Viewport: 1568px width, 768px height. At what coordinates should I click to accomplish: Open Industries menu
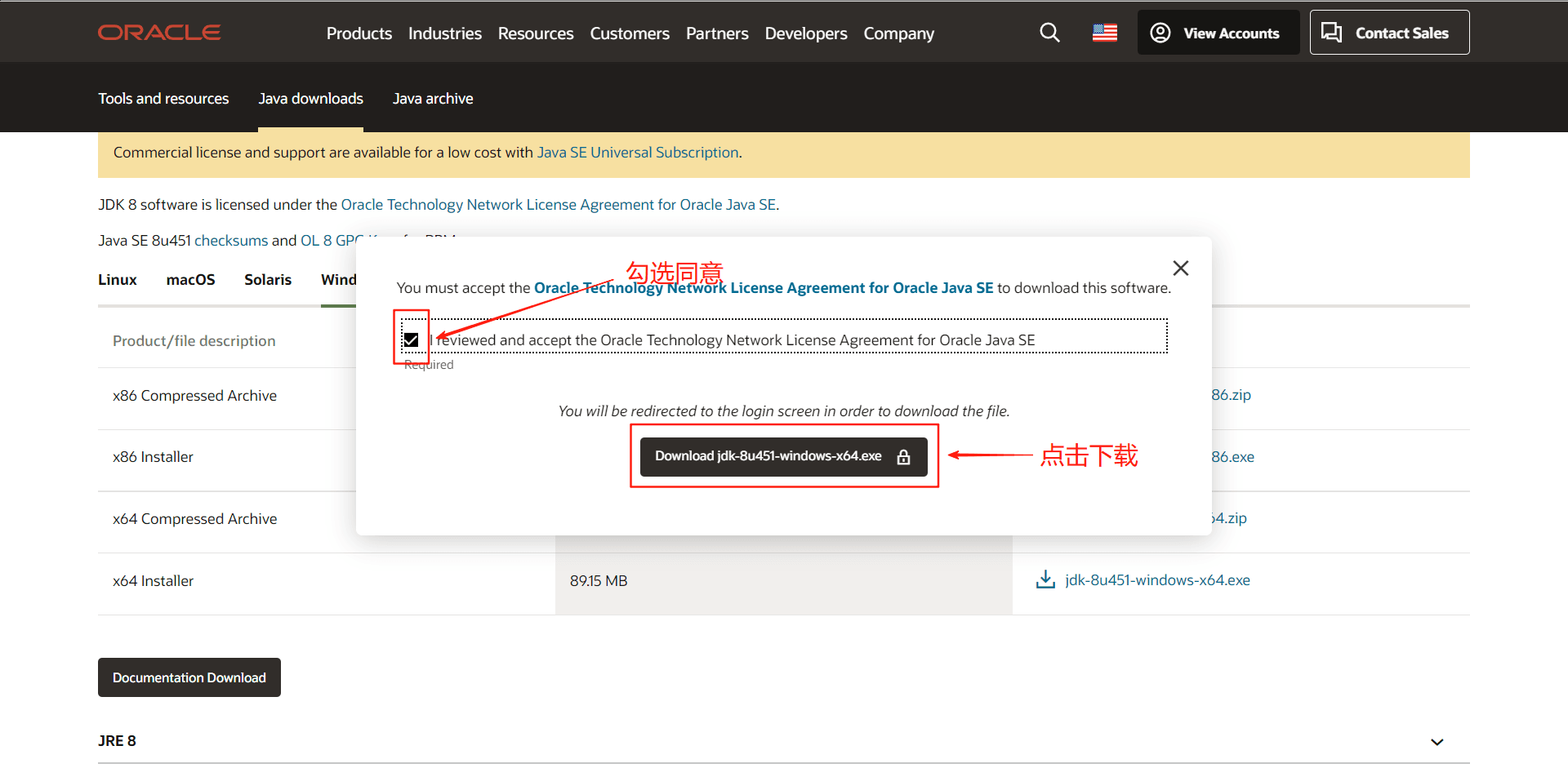(445, 33)
